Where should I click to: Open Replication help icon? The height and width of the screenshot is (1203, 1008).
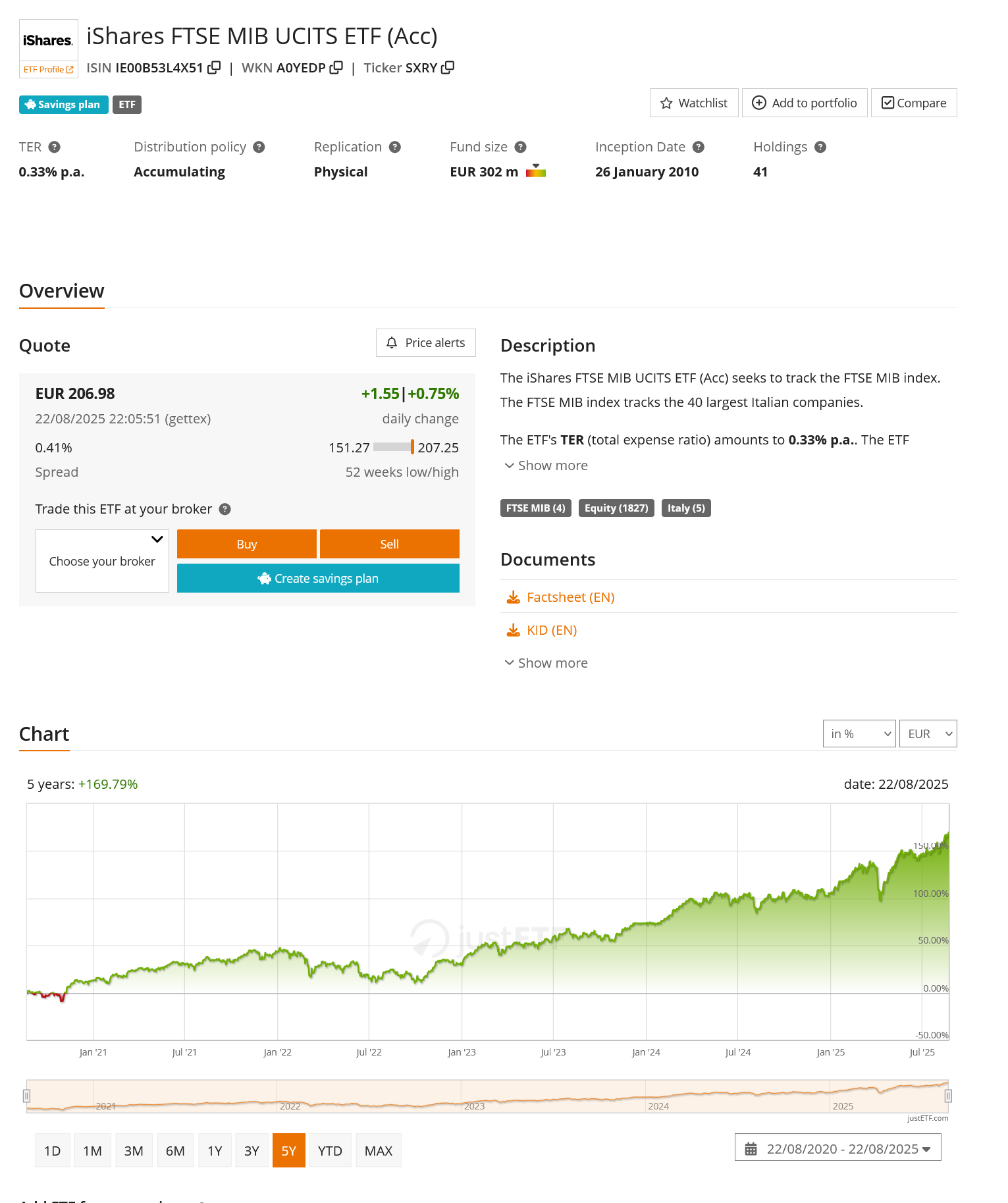(x=395, y=147)
